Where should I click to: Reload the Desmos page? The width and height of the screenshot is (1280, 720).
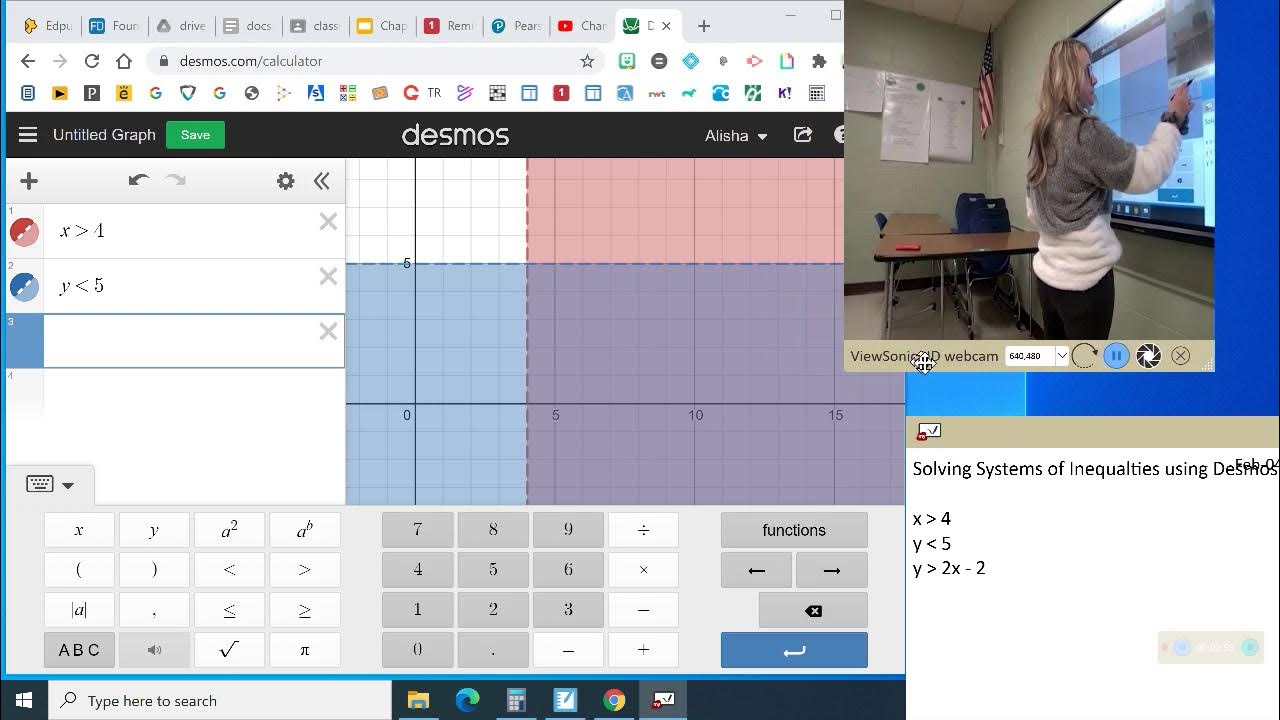point(92,61)
